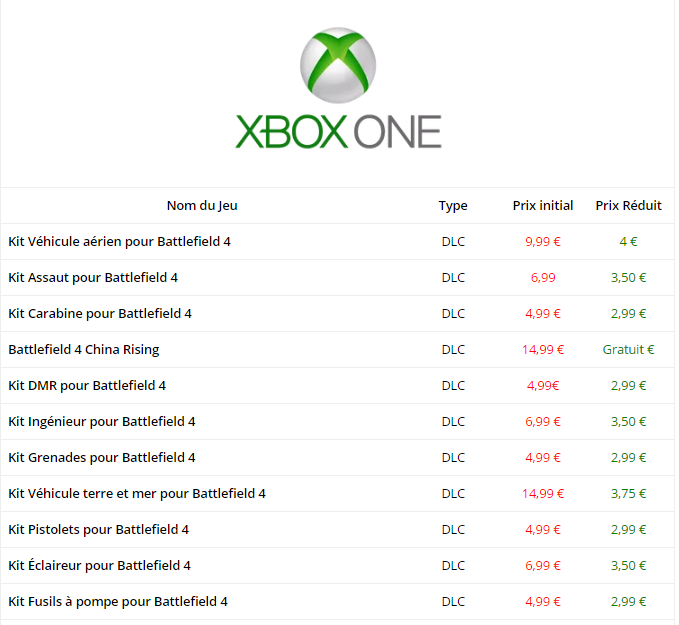The image size is (679, 625).
Task: Open Kit Fusils à pompe pour Battlefield 4
Action: 118,601
